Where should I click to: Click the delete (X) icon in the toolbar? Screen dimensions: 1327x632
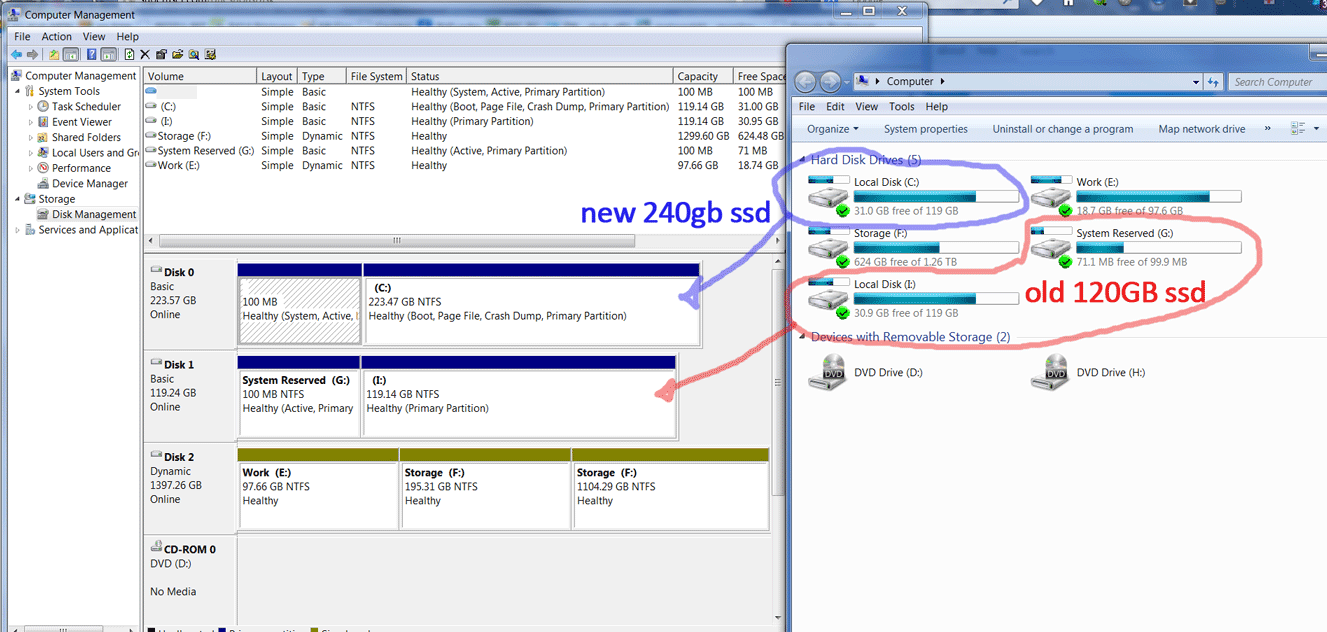(145, 54)
